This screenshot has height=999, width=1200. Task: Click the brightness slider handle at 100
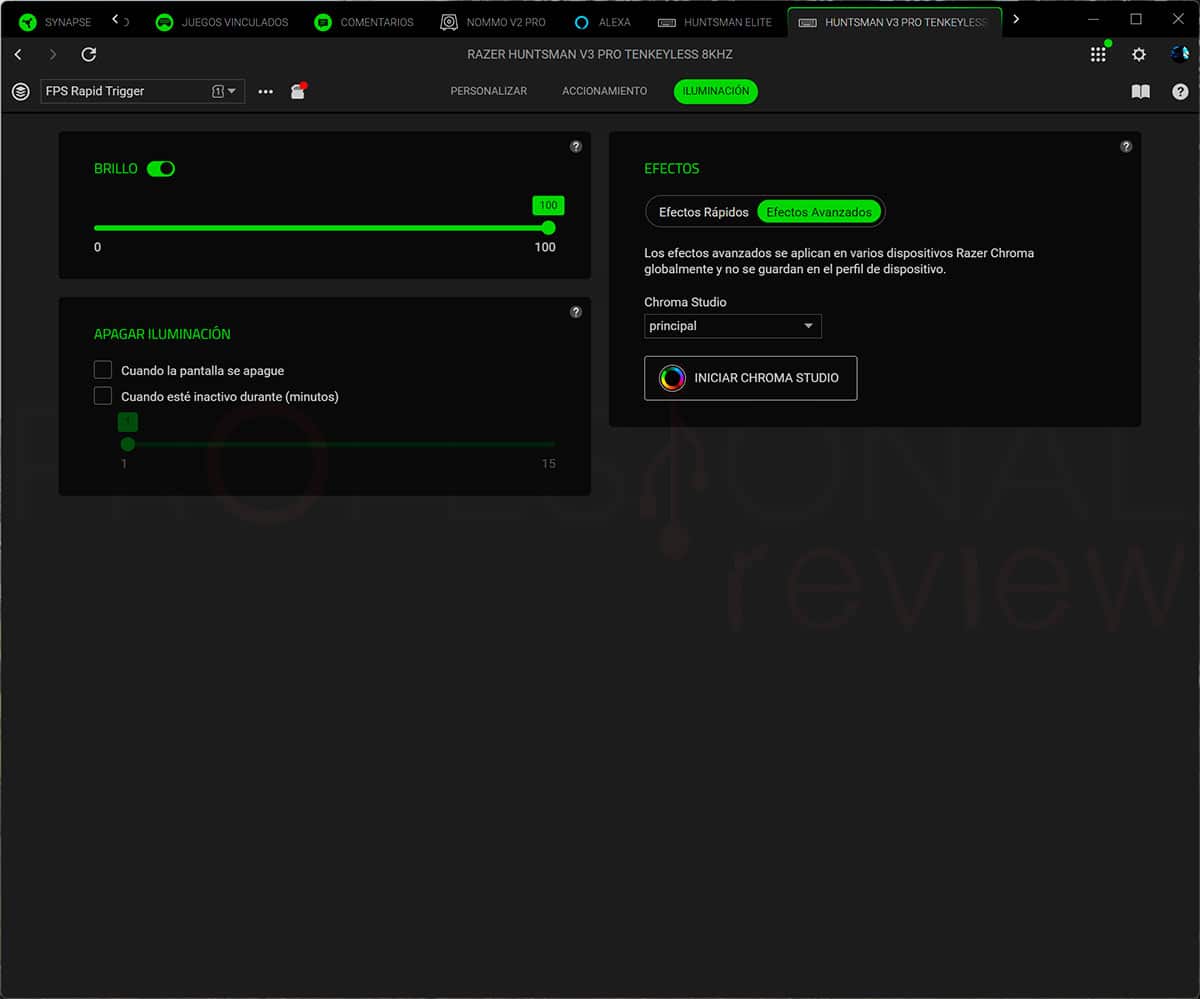tap(548, 228)
